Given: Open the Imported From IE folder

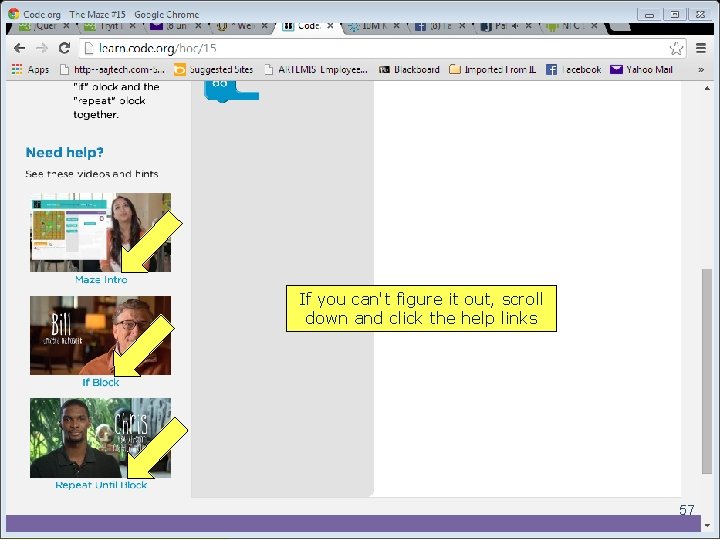Looking at the screenshot, I should click(493, 69).
